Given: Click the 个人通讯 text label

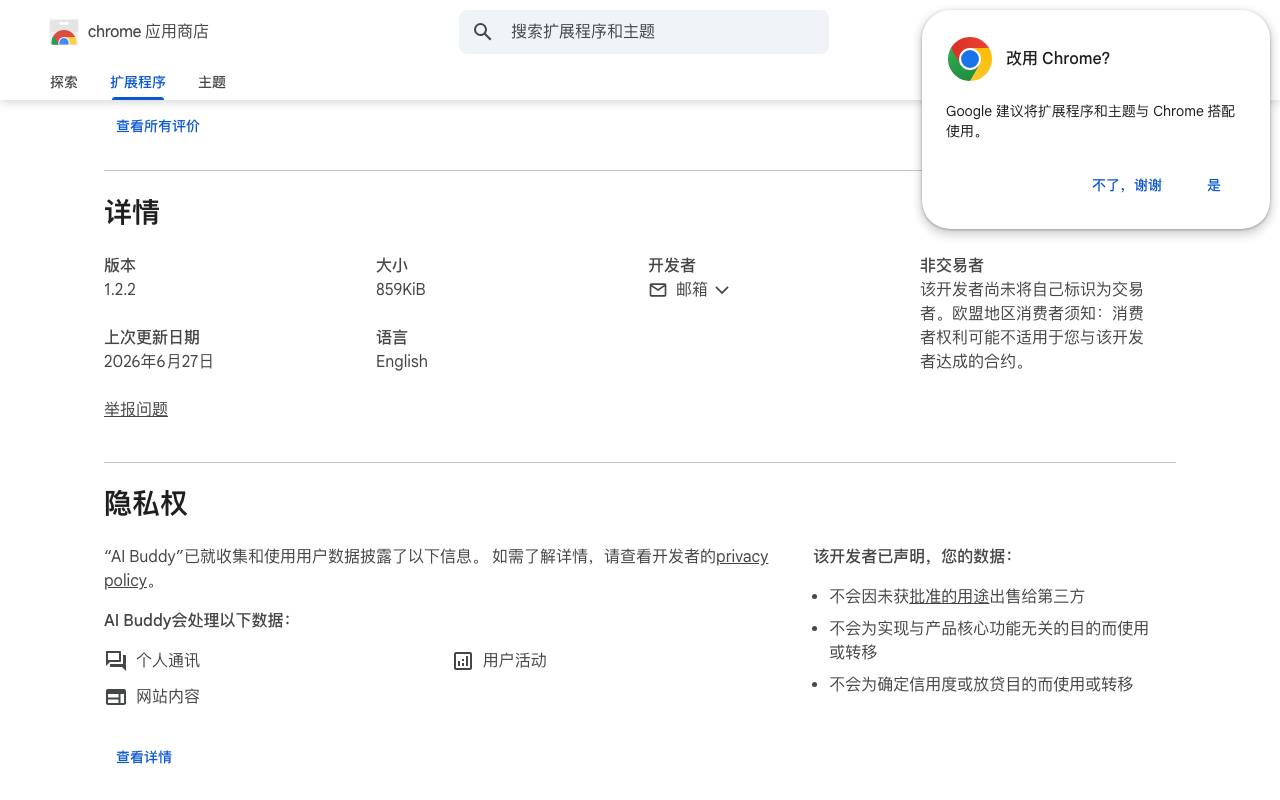Looking at the screenshot, I should (168, 661).
